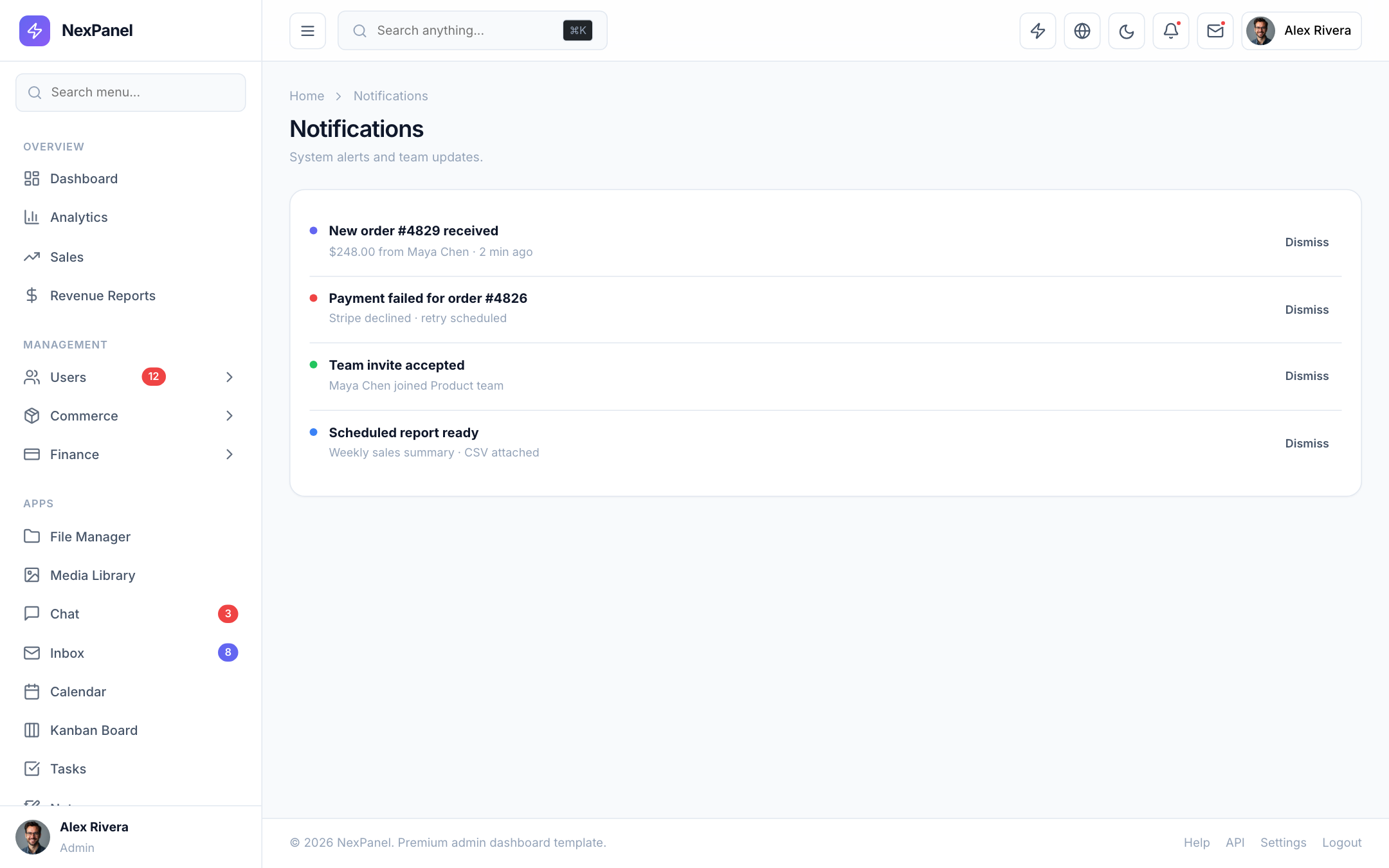
Task: Open the mail envelope icon in header
Action: click(1215, 30)
